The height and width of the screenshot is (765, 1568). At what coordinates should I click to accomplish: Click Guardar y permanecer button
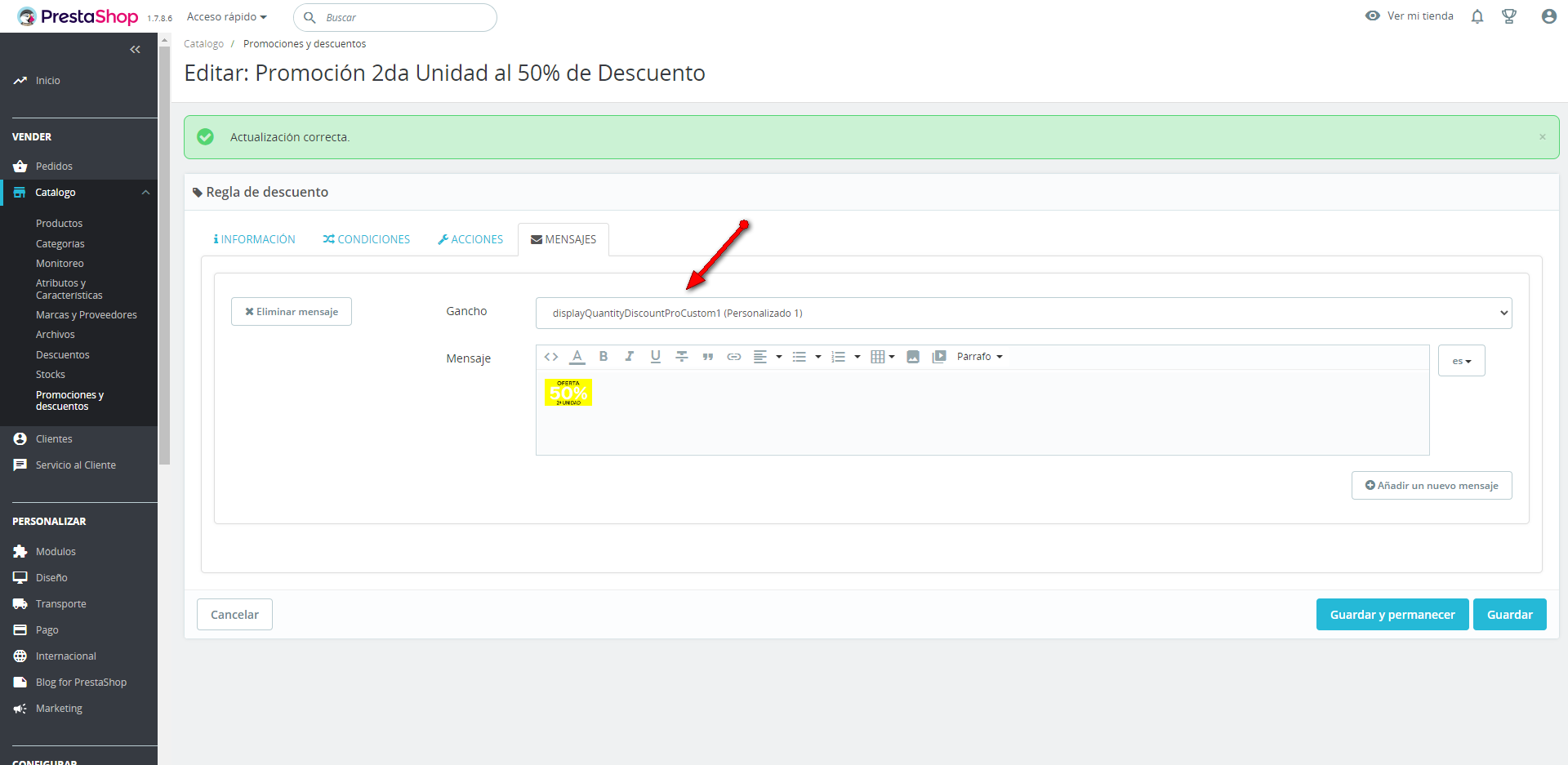coord(1392,615)
